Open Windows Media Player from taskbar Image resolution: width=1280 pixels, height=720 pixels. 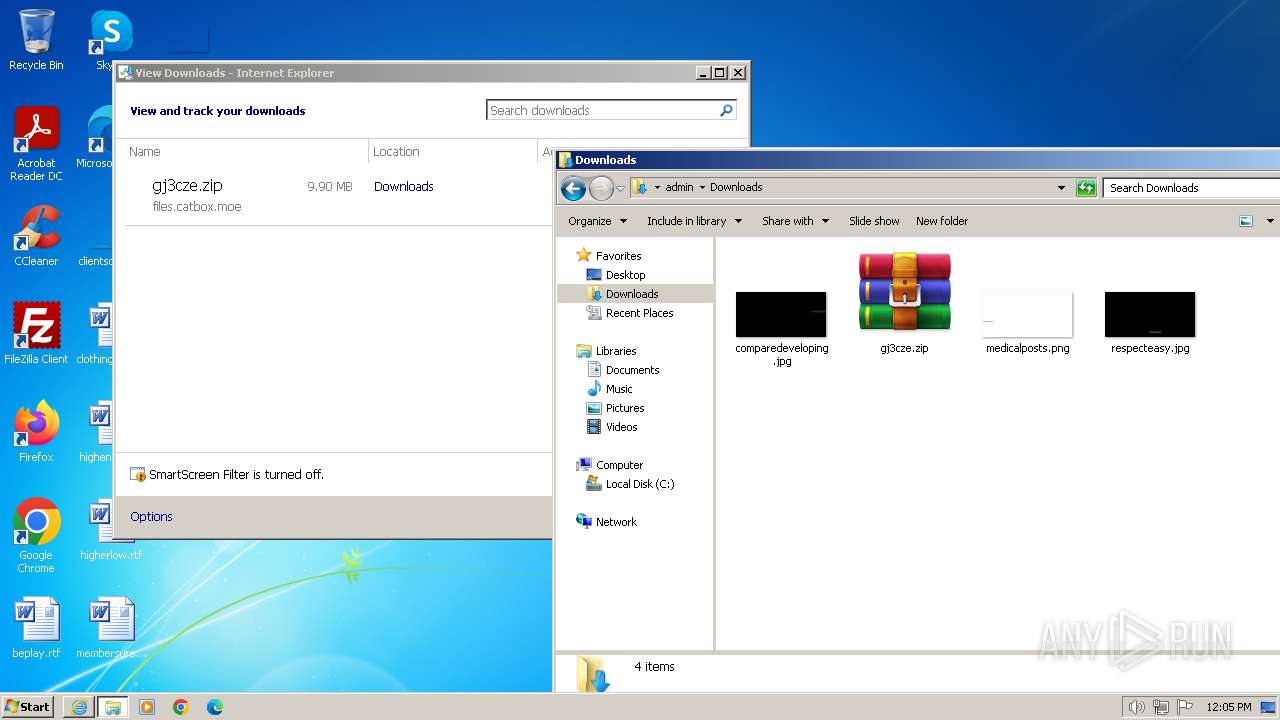(147, 707)
